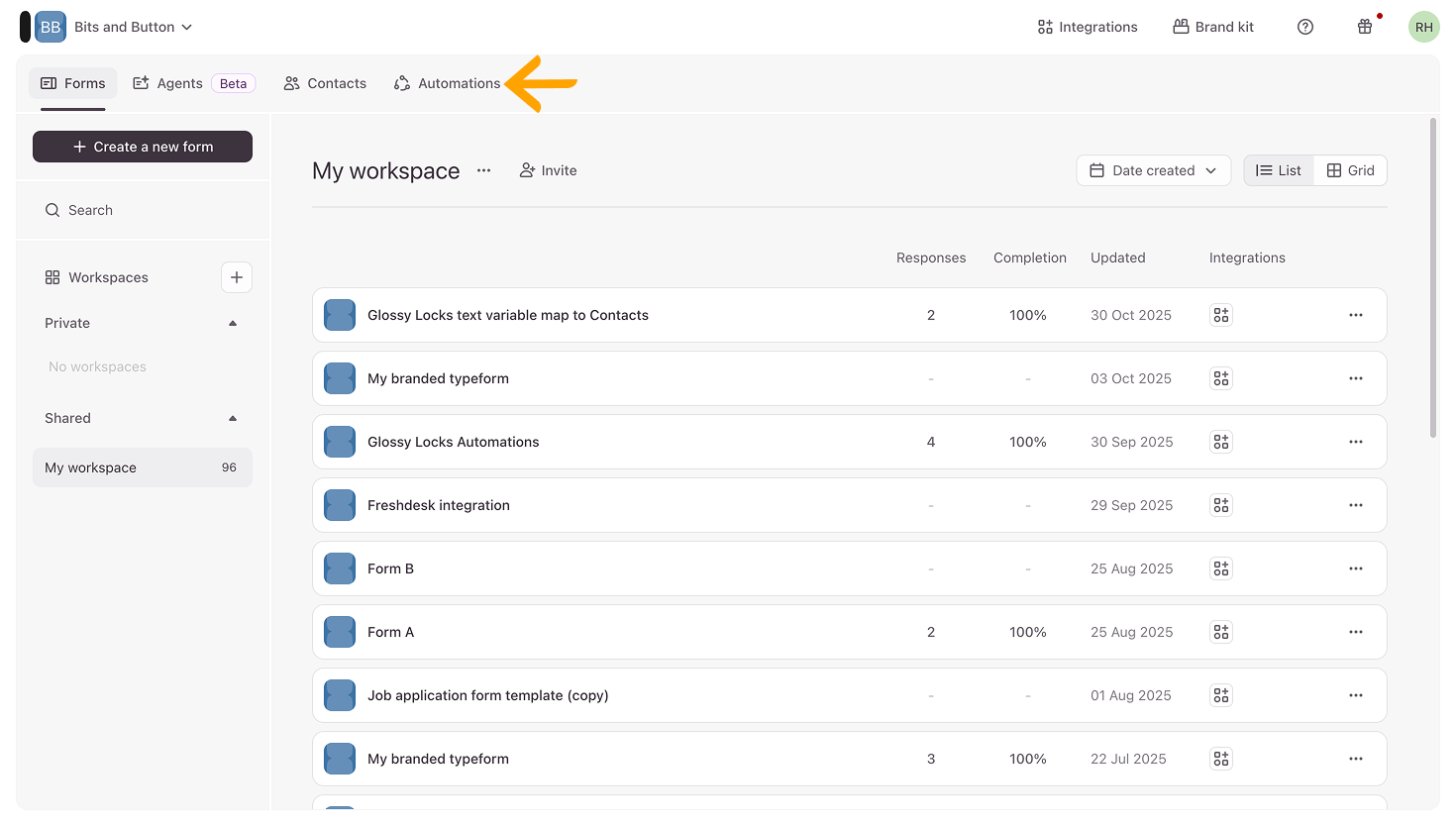
Task: Click the Search field in sidebar
Action: [143, 210]
